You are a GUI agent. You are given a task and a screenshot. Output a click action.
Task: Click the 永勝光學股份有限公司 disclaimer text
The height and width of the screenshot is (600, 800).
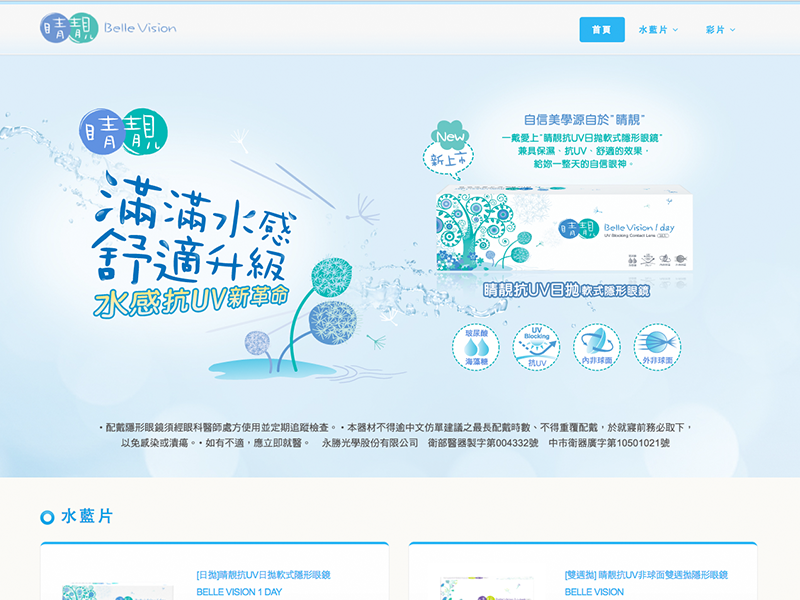click(370, 443)
